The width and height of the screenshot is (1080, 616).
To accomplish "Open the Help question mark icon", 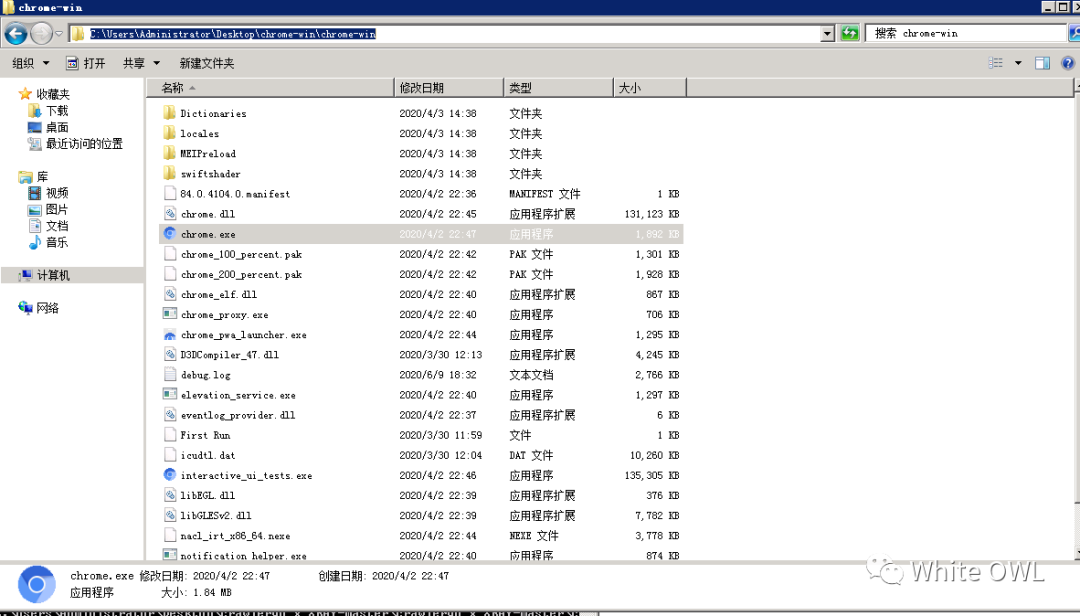I will point(1068,63).
